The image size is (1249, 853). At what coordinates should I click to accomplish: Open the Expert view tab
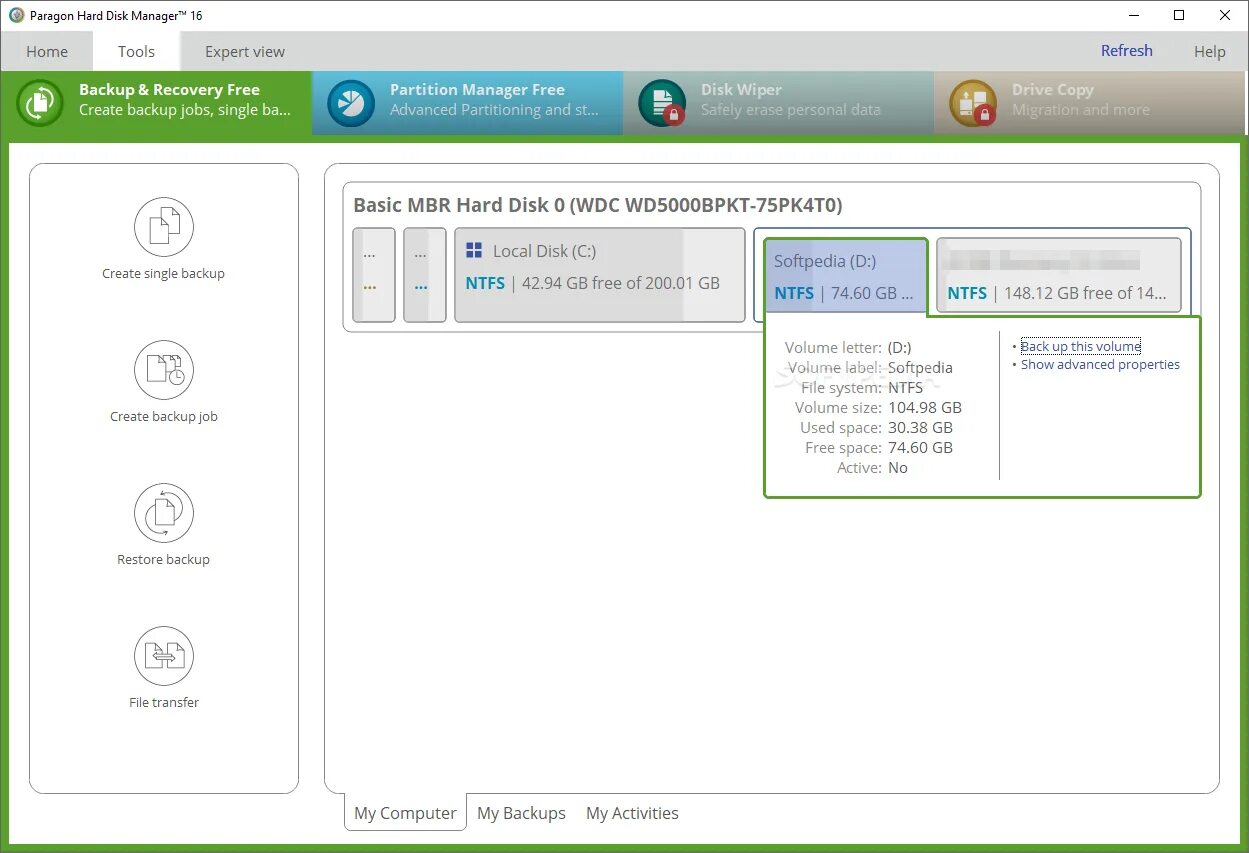click(x=245, y=52)
